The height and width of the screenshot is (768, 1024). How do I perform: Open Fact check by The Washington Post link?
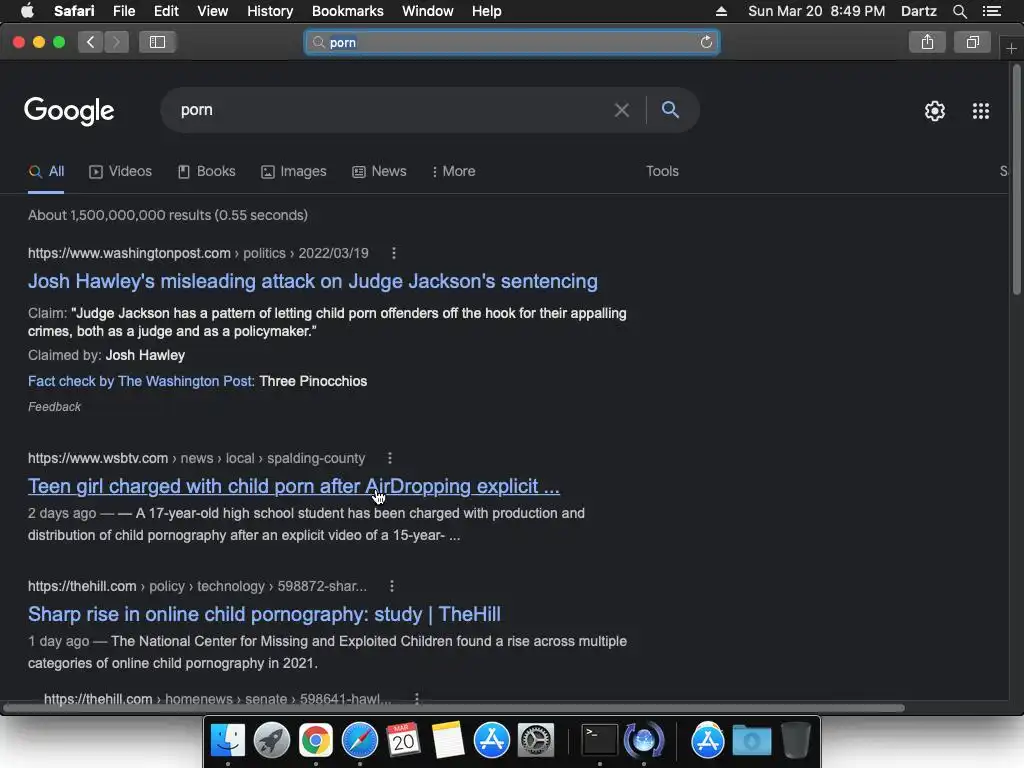[x=141, y=381]
